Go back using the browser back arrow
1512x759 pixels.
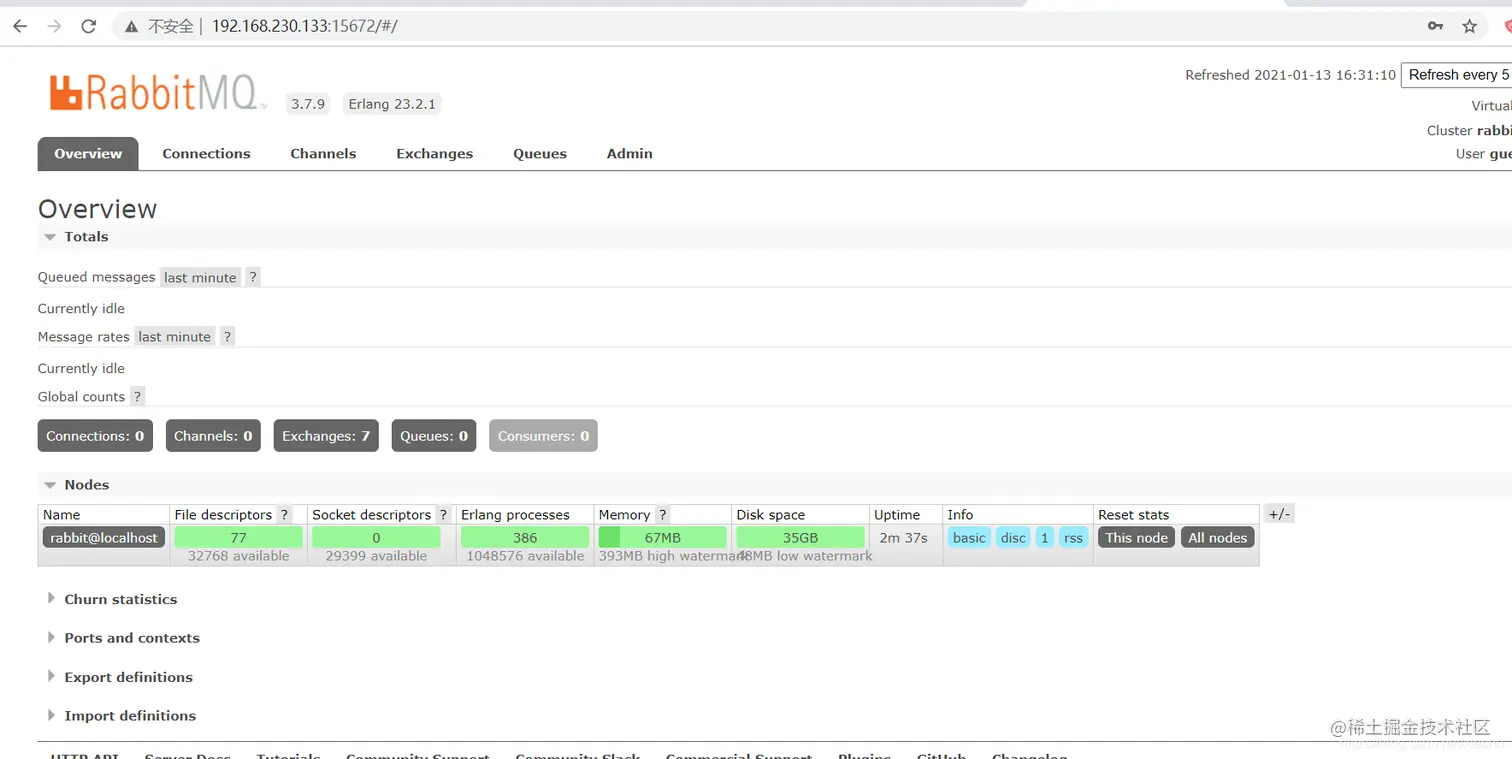click(x=20, y=26)
